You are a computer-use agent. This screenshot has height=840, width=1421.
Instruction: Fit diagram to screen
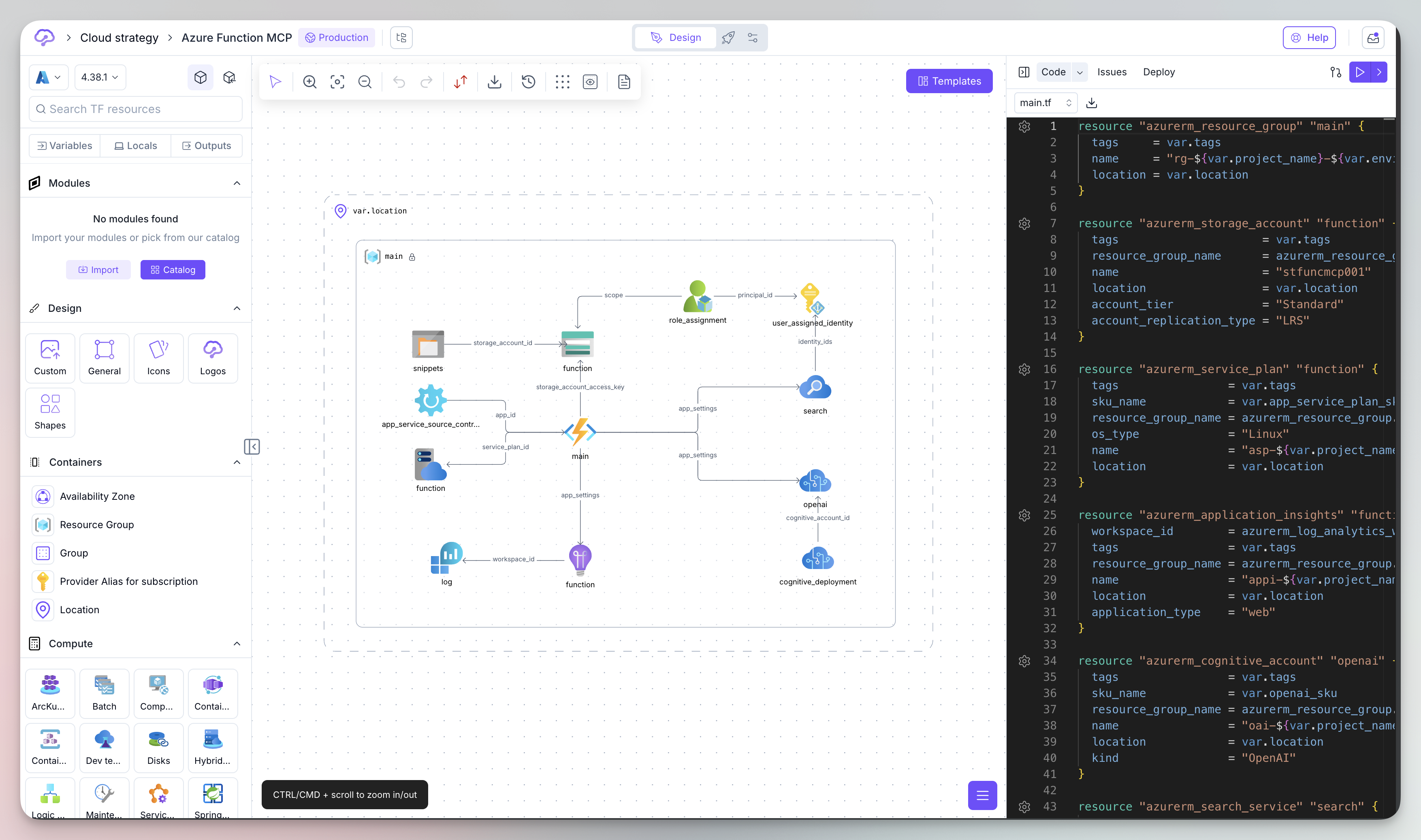click(x=337, y=81)
